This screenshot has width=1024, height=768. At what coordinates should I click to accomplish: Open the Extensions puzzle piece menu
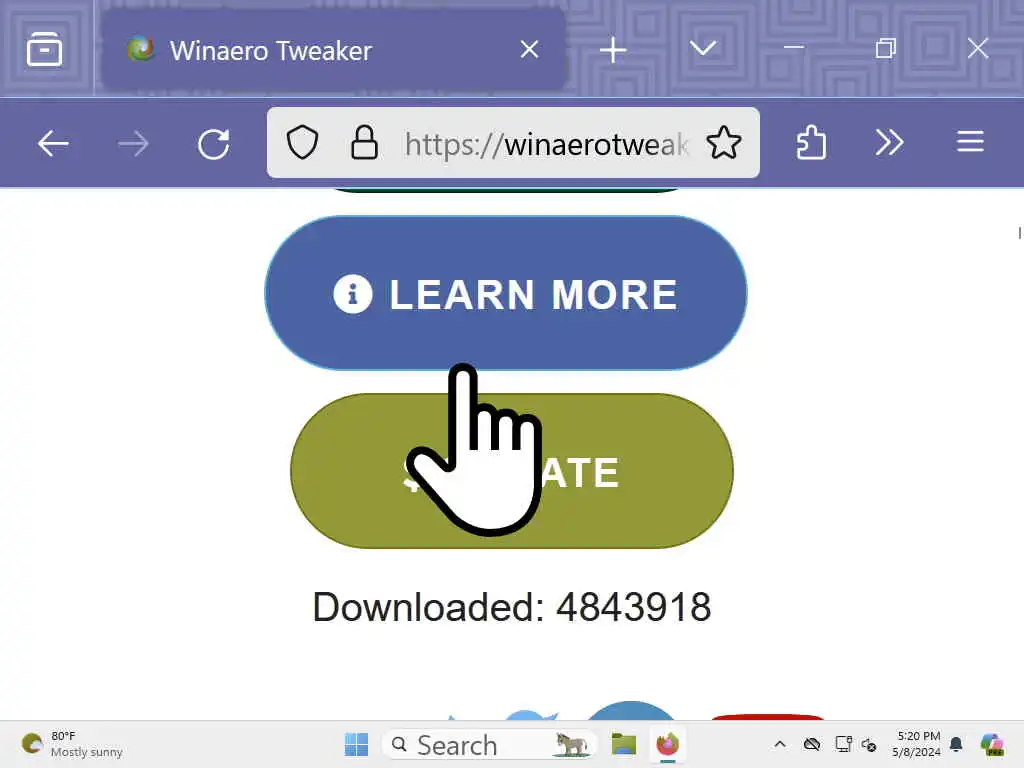pos(811,142)
